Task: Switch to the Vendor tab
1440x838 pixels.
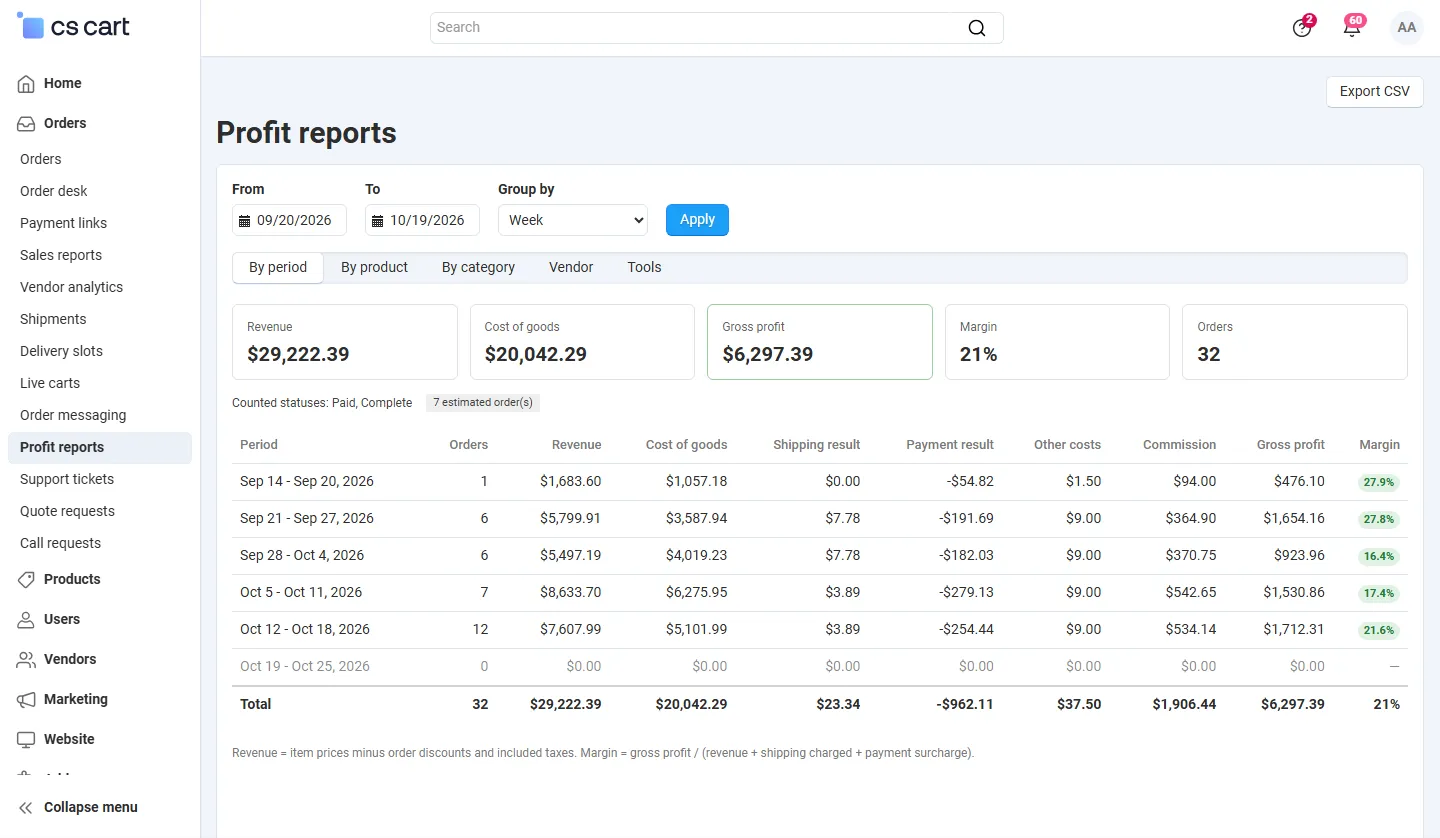Action: (571, 268)
